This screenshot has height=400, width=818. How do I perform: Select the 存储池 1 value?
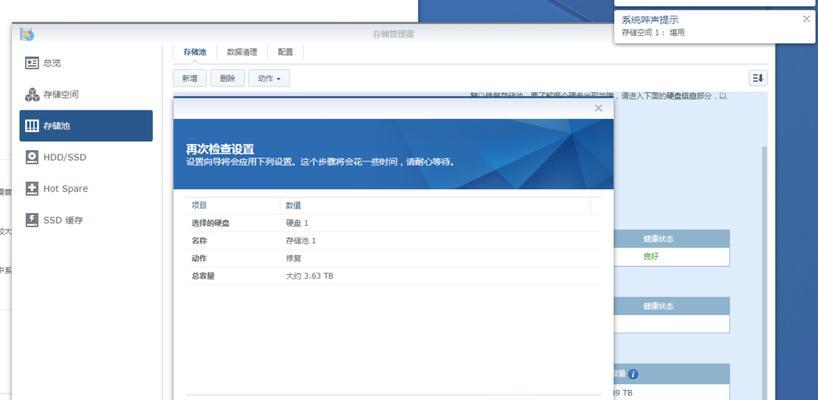click(x=300, y=241)
